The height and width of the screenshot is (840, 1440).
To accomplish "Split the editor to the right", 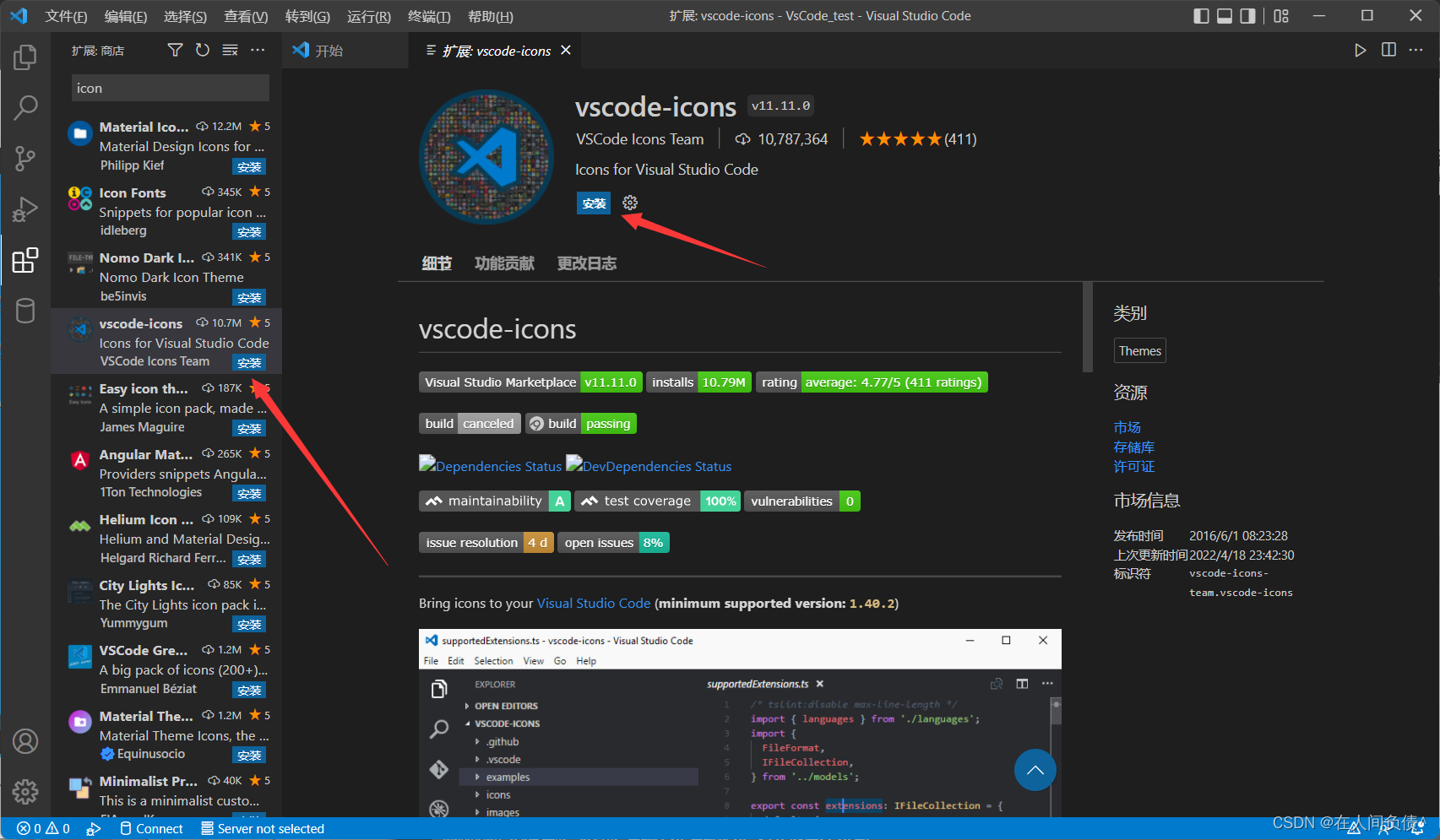I will (1388, 50).
